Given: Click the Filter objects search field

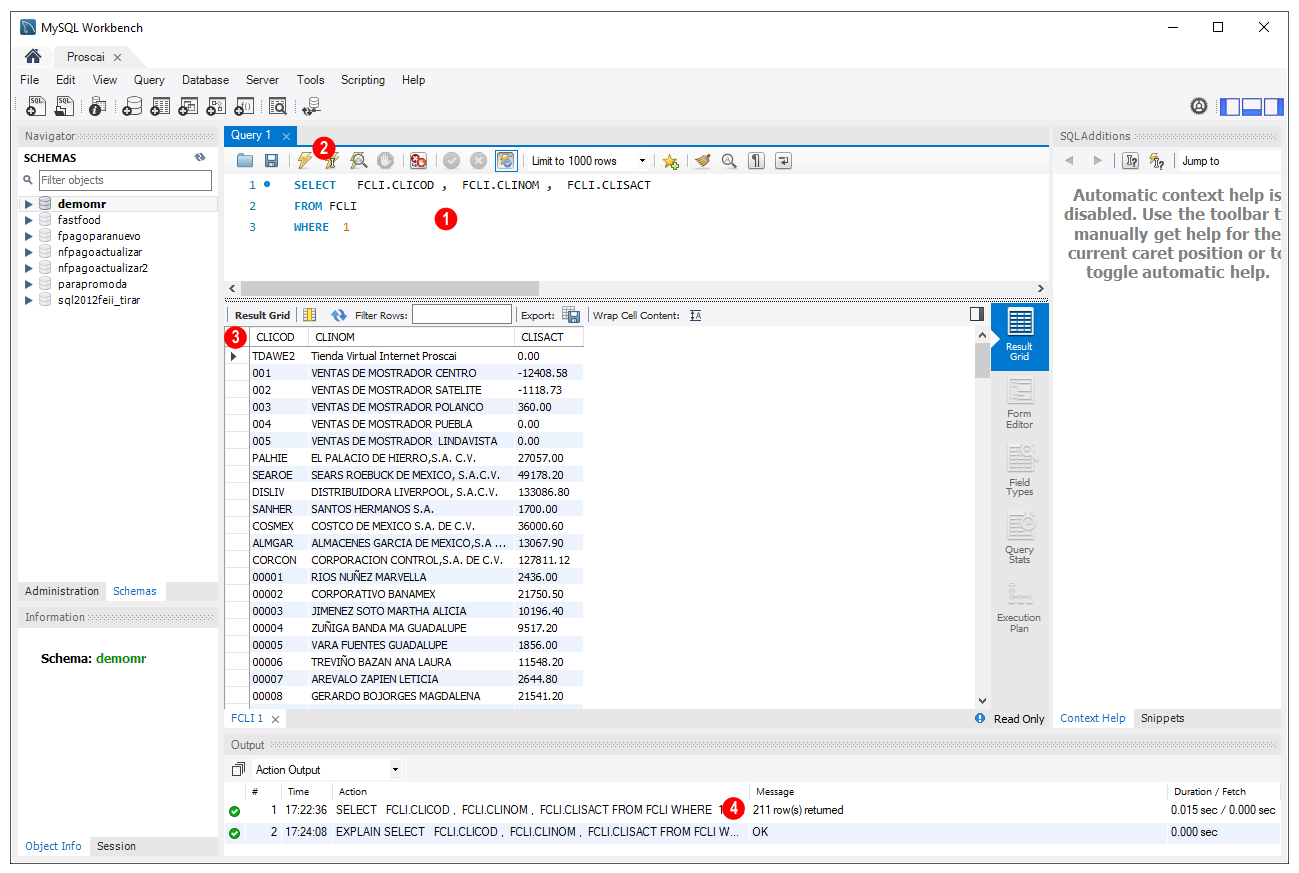Looking at the screenshot, I should tap(125, 180).
